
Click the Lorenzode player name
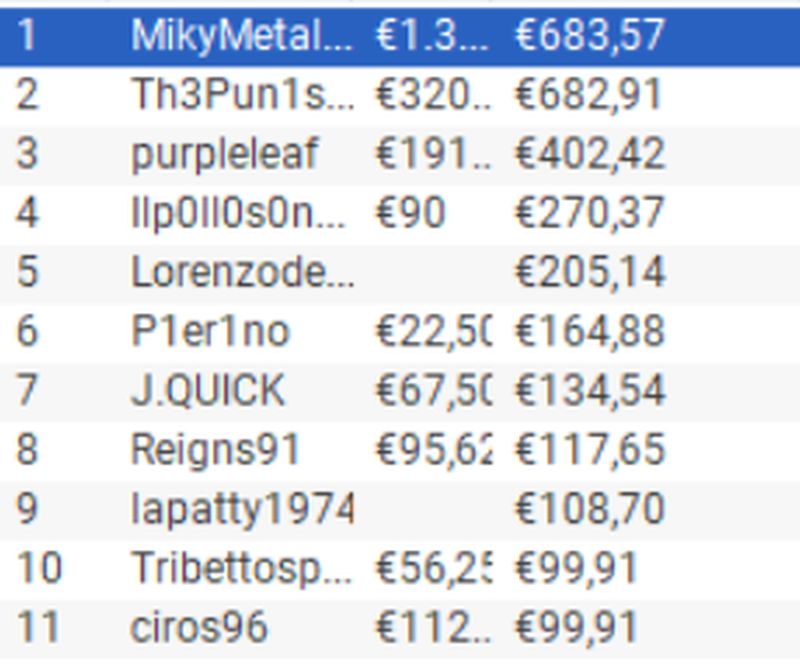point(242,272)
